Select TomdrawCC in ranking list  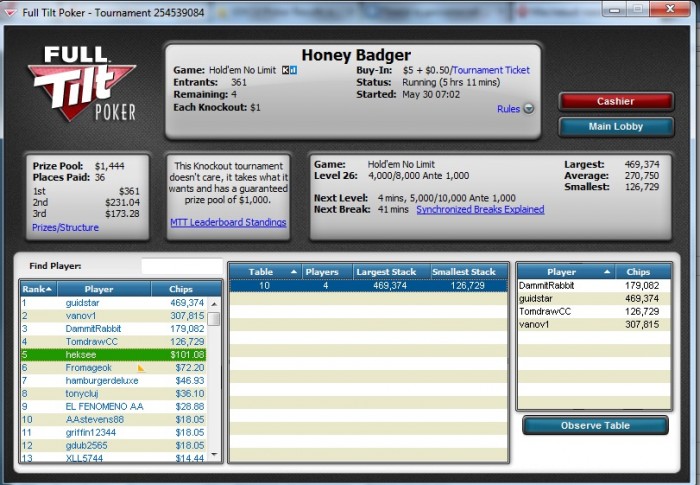tap(114, 342)
